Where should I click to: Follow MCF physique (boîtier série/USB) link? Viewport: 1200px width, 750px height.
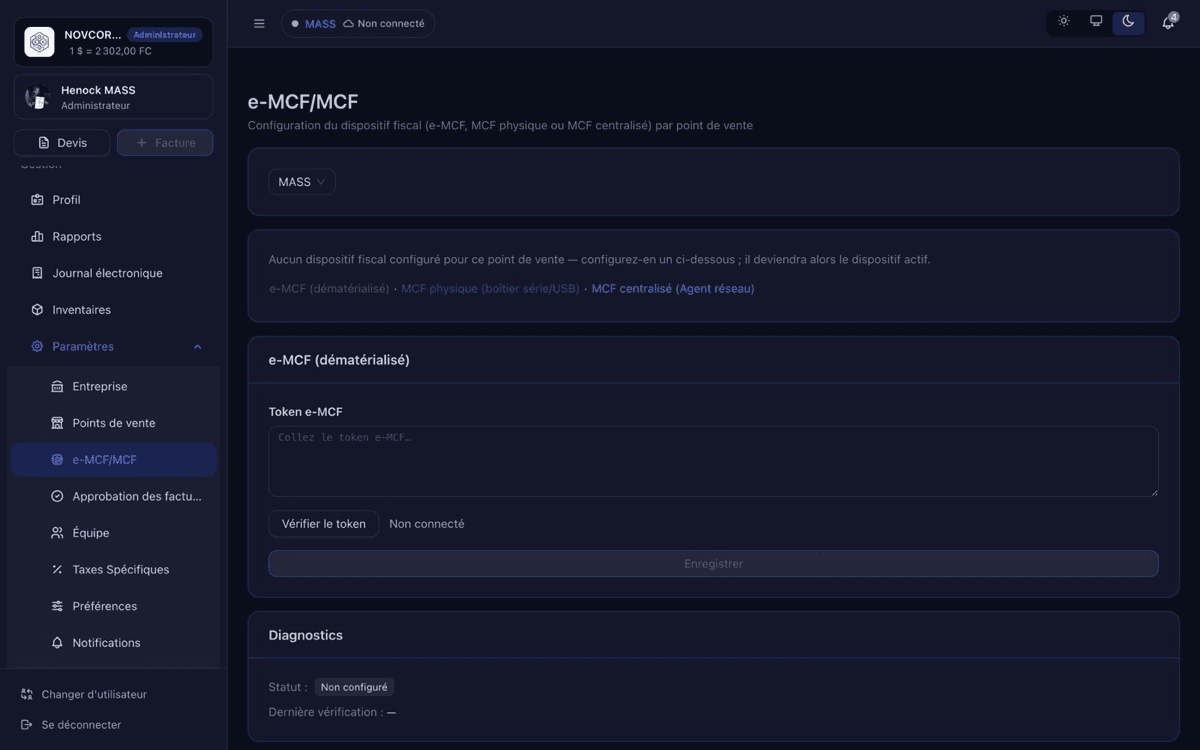[490, 289]
